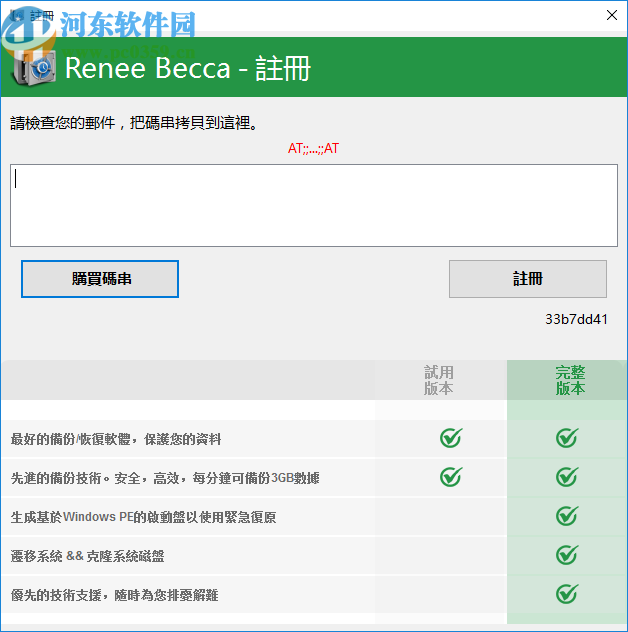Click the Renee Becca safe logo icon
The height and width of the screenshot is (632, 628).
click(34, 69)
